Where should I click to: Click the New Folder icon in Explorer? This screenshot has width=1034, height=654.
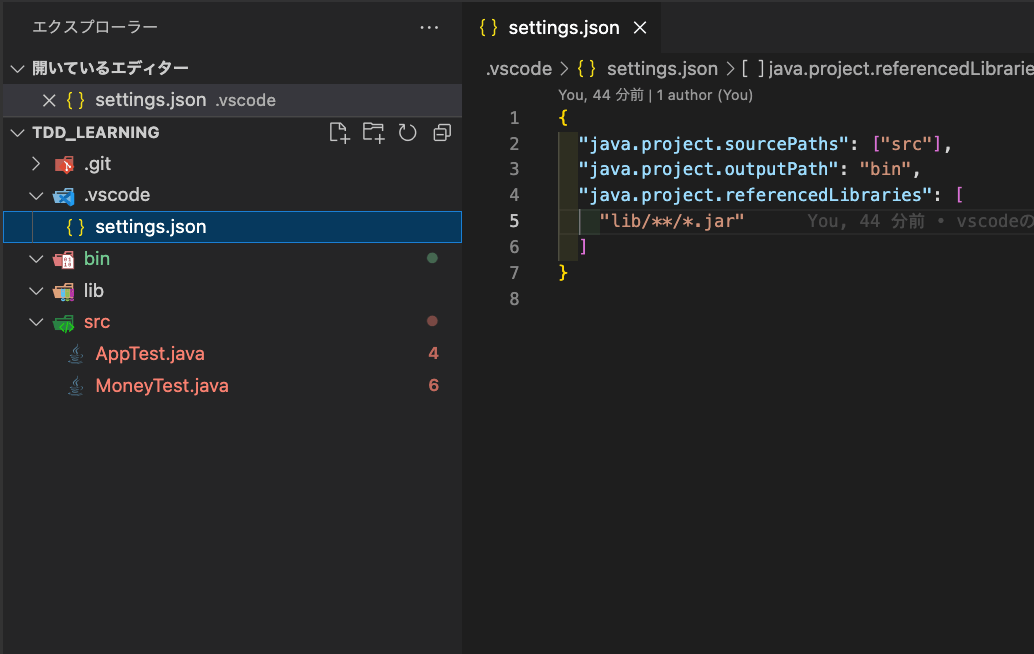point(373,131)
